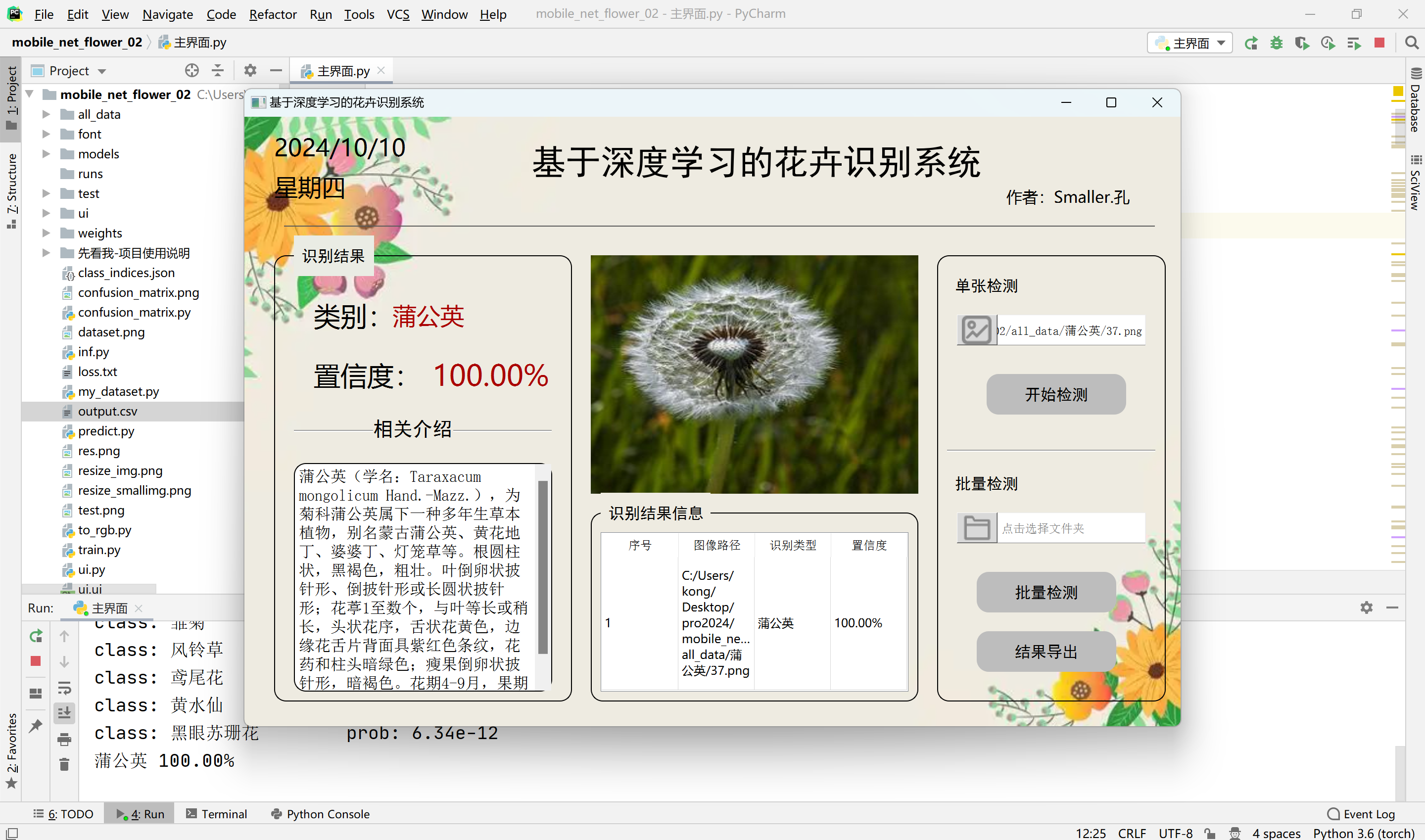Open the profiler run icon
The width and height of the screenshot is (1425, 840).
tap(1328, 43)
